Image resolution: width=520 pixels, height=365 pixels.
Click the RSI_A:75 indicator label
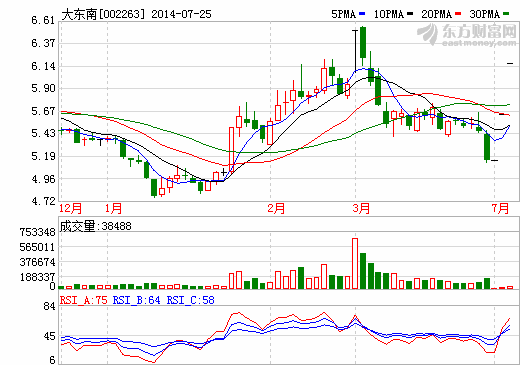click(x=84, y=300)
